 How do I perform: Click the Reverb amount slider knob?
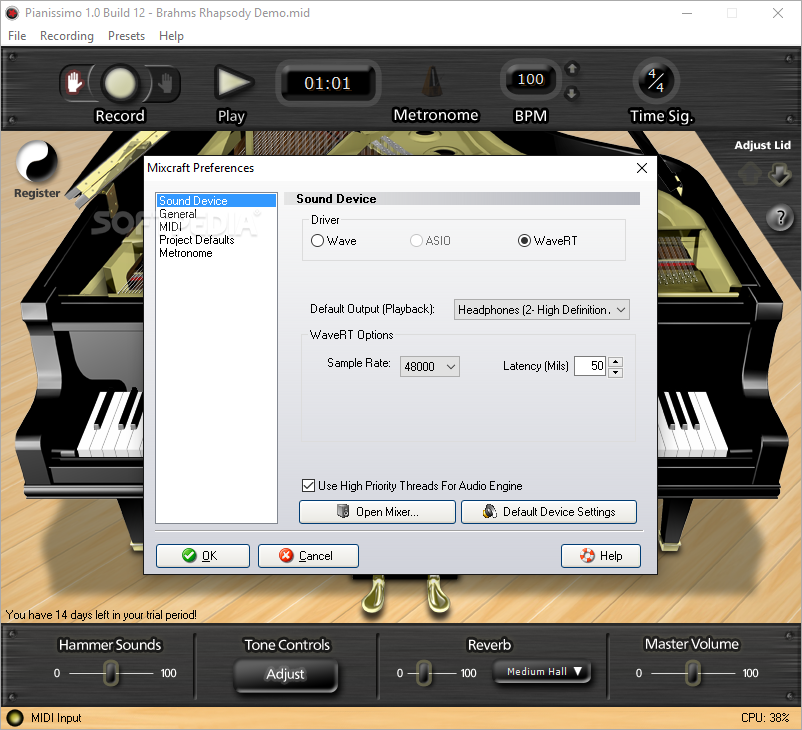[424, 673]
